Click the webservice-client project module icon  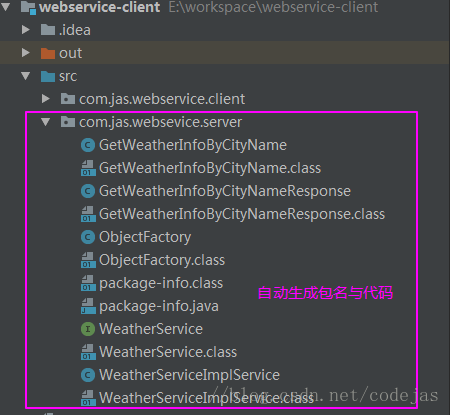click(x=28, y=7)
